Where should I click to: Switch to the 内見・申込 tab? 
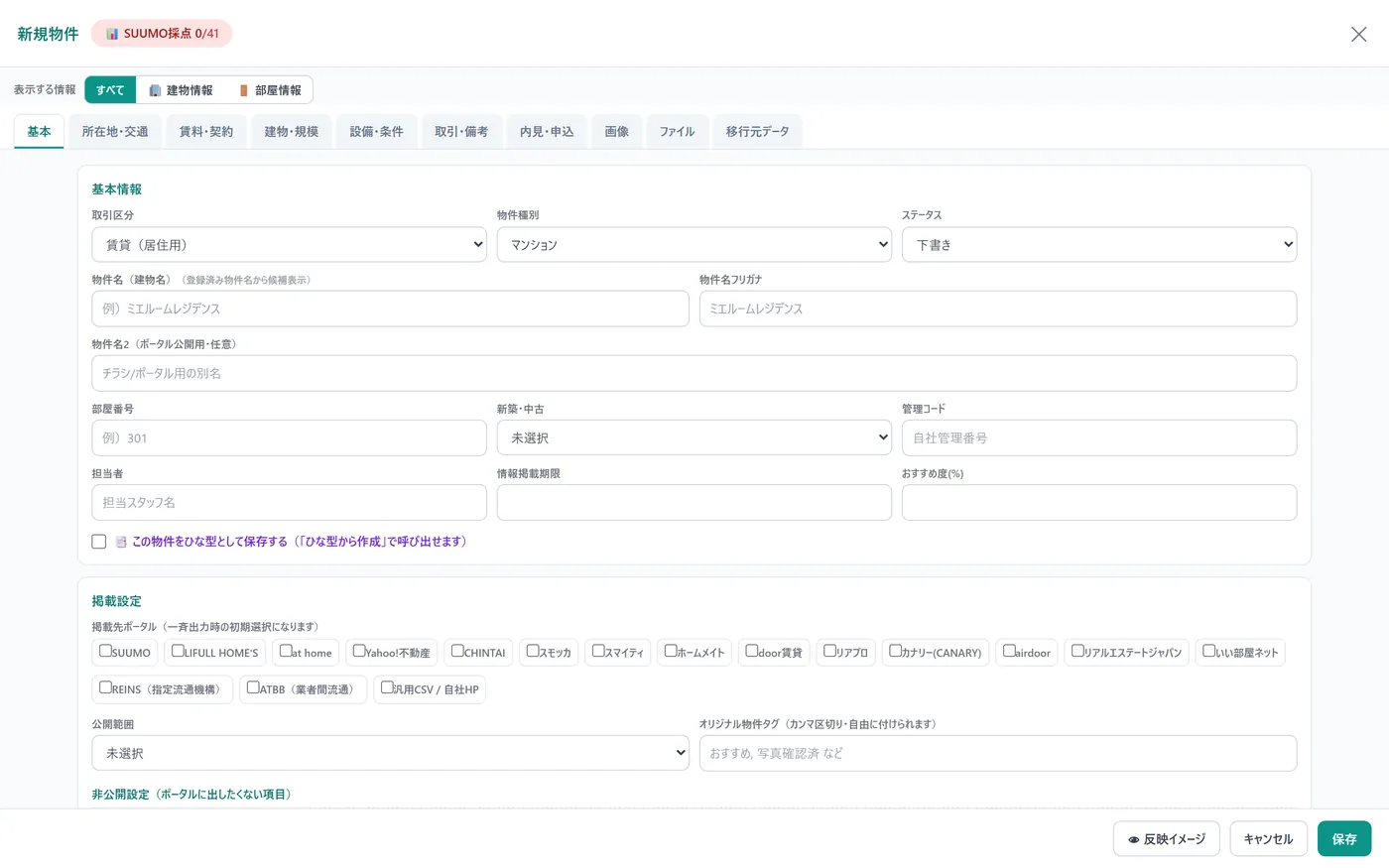tap(547, 132)
